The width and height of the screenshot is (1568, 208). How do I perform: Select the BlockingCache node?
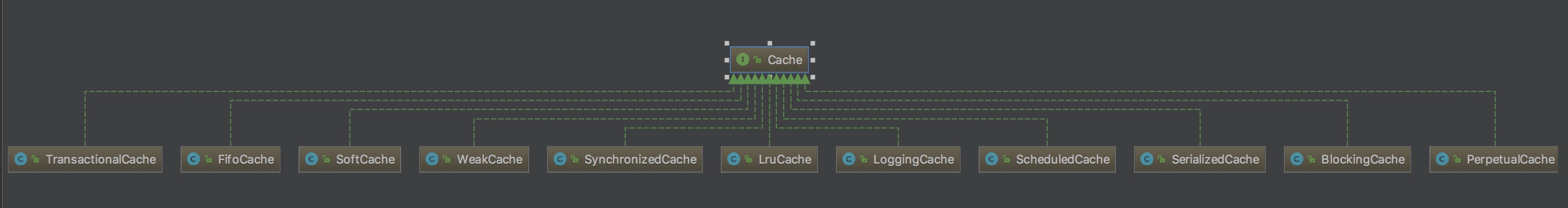1348,159
